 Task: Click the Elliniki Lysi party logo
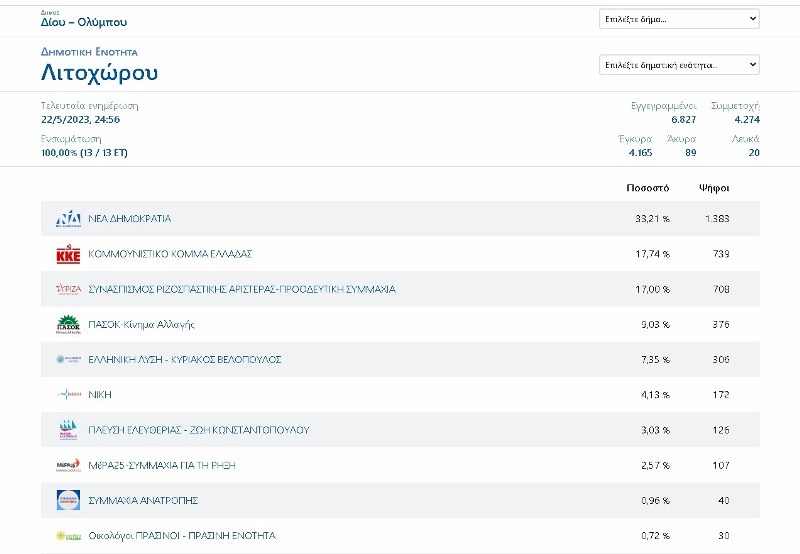(x=68, y=359)
